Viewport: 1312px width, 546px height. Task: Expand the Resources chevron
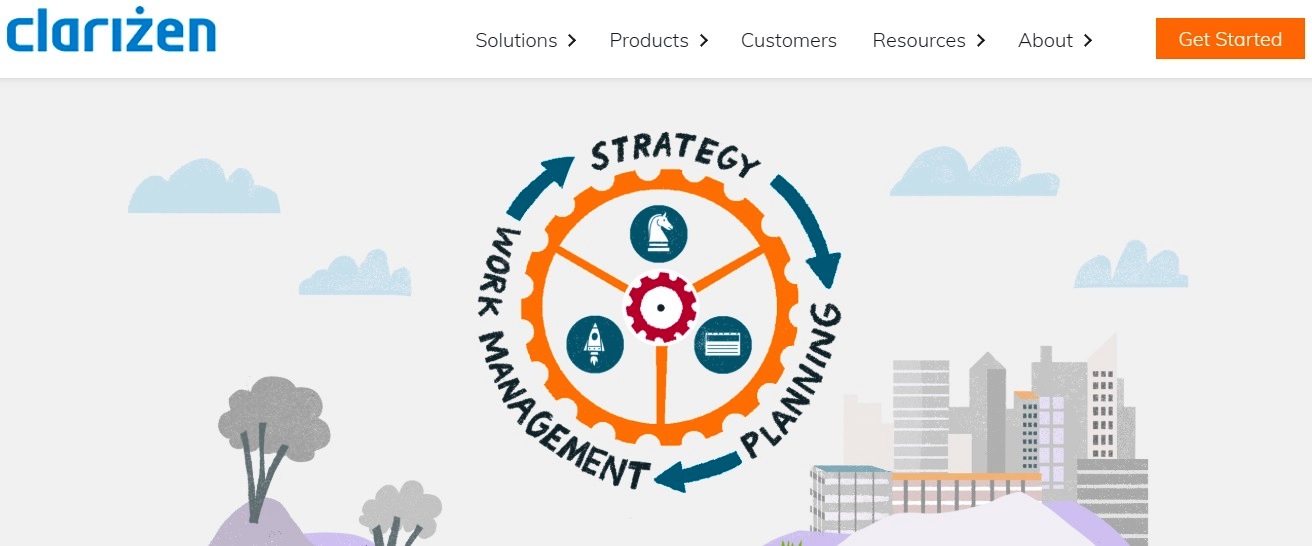pos(981,40)
